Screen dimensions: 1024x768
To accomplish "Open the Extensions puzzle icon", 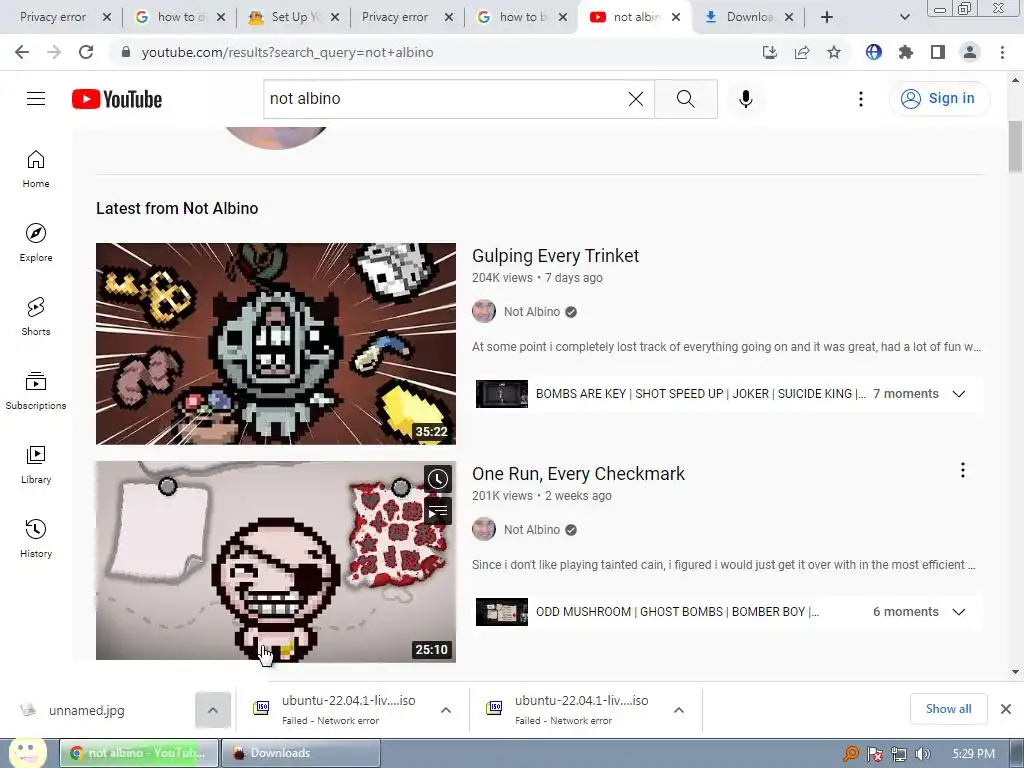I will [906, 52].
